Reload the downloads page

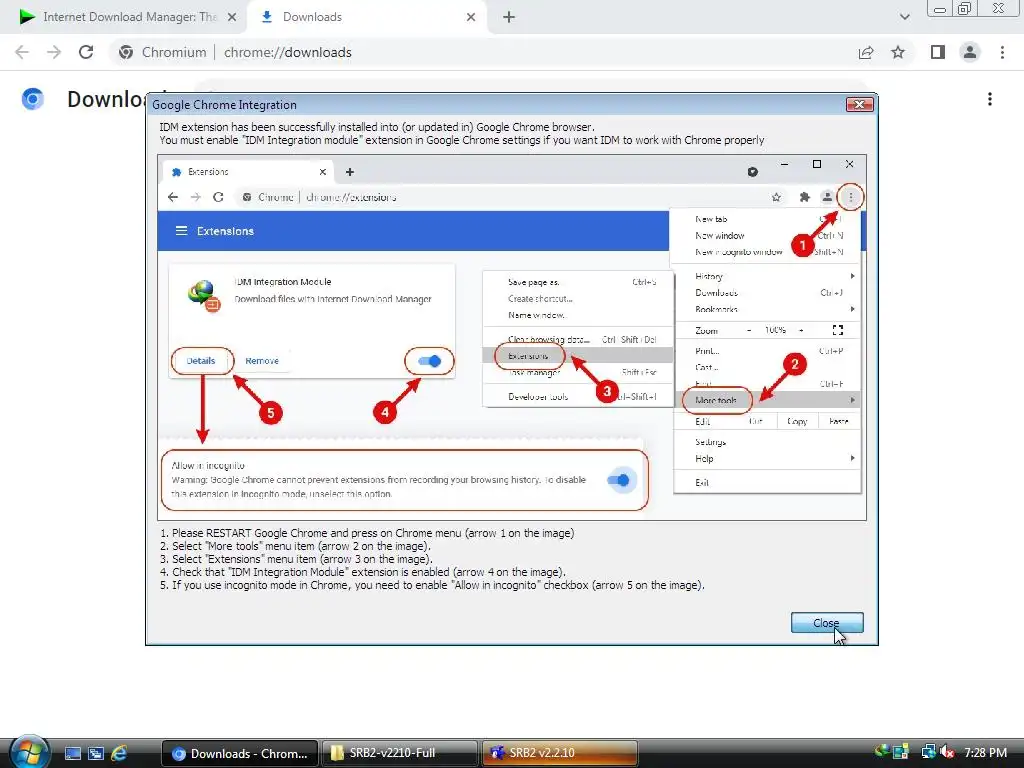tap(86, 52)
